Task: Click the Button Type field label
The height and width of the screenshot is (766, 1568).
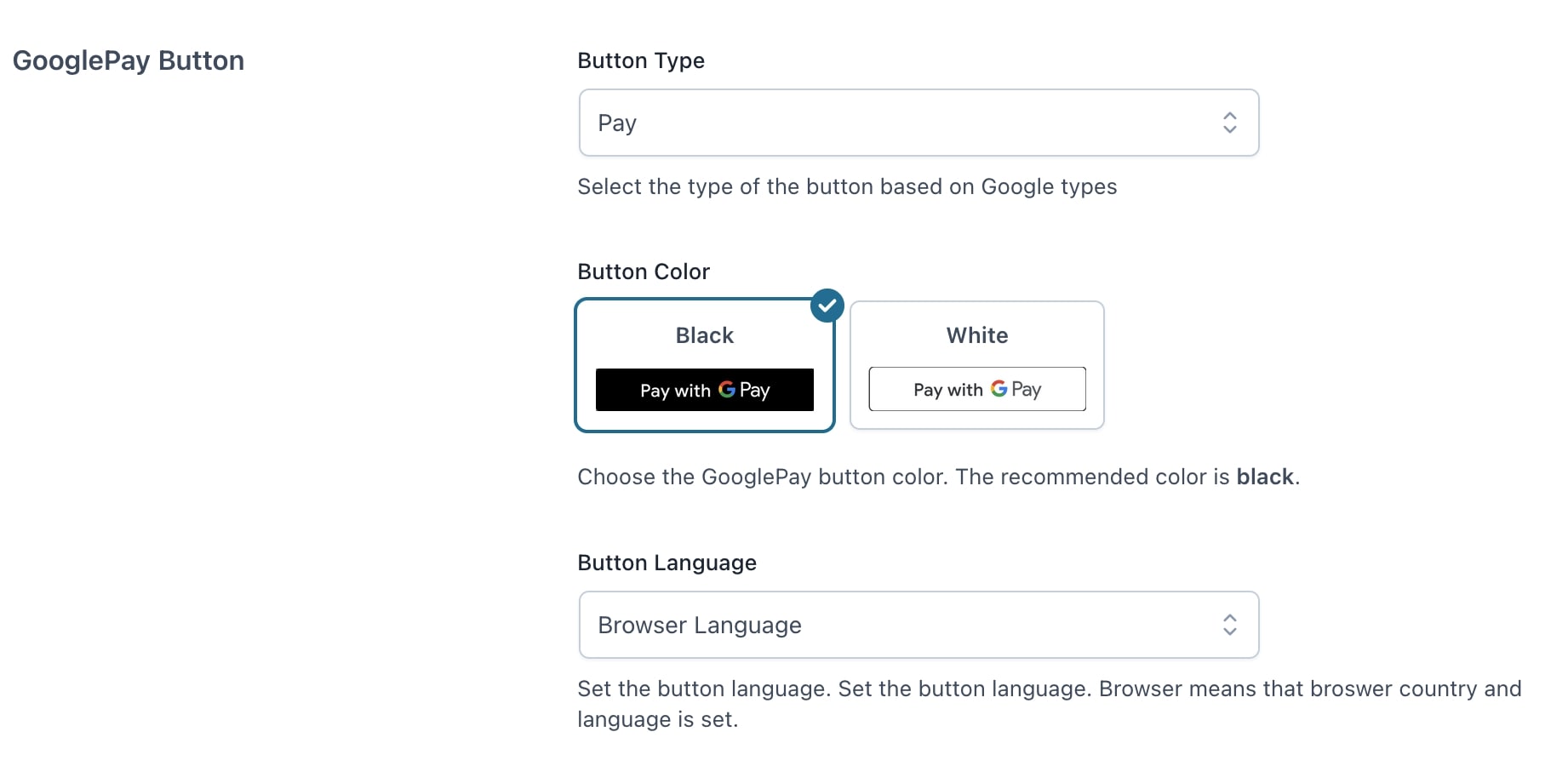Action: (x=641, y=60)
